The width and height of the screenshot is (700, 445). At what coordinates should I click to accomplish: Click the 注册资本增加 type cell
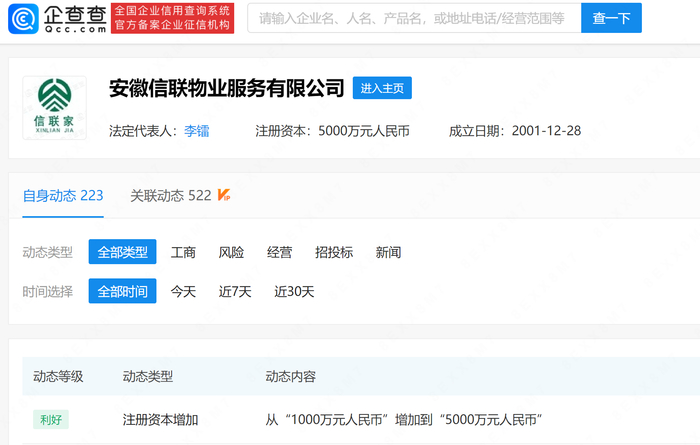point(160,420)
